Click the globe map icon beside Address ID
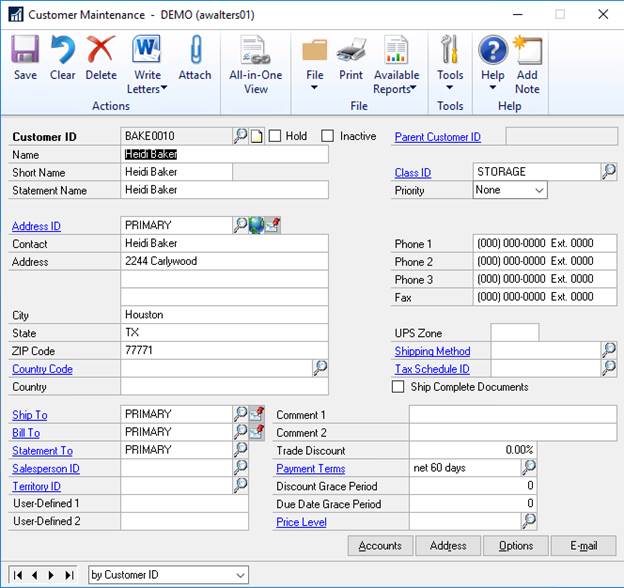 257,226
